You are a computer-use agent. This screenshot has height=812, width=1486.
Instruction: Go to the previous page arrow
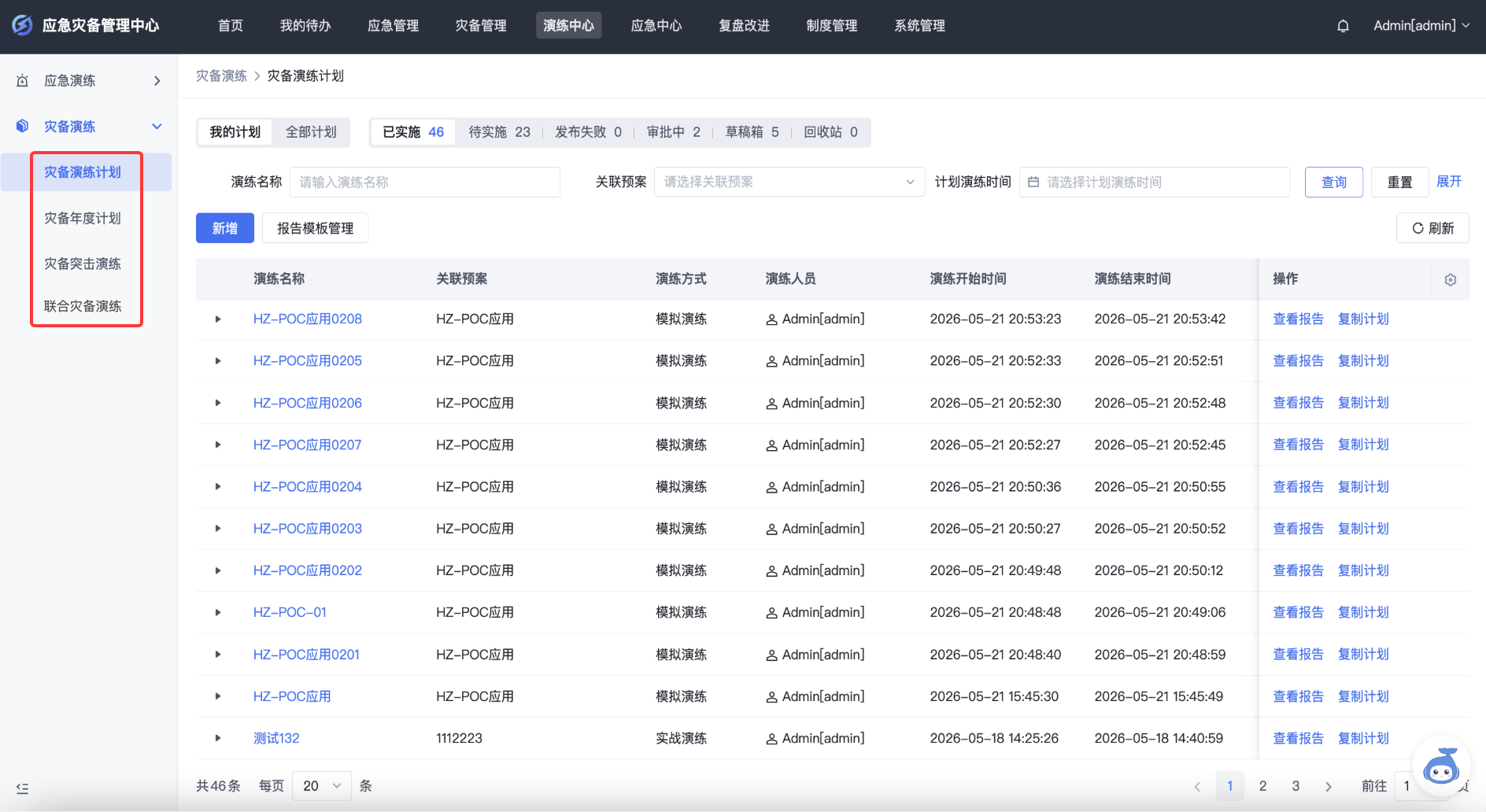point(1197,786)
